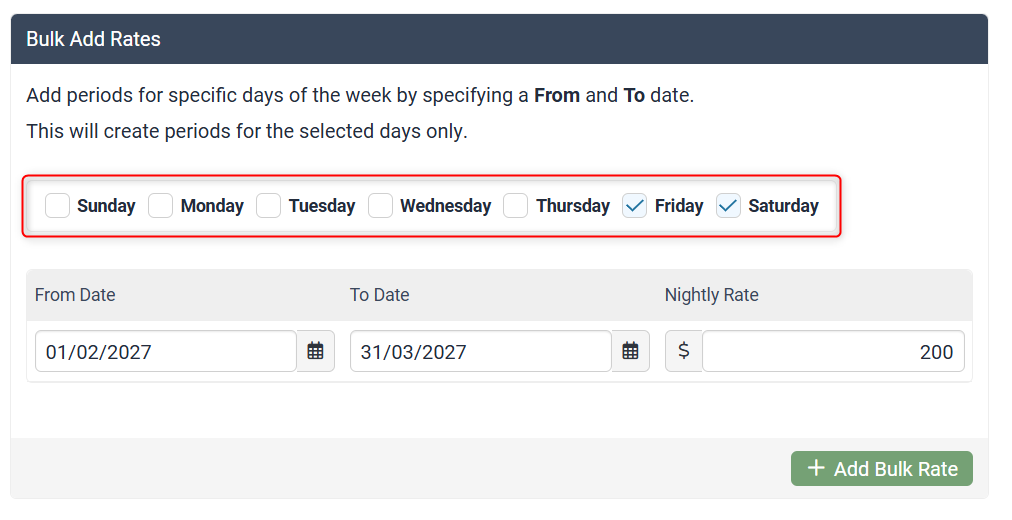This screenshot has width=1012, height=520.
Task: Disable the Saturday checkbox
Action: click(729, 205)
